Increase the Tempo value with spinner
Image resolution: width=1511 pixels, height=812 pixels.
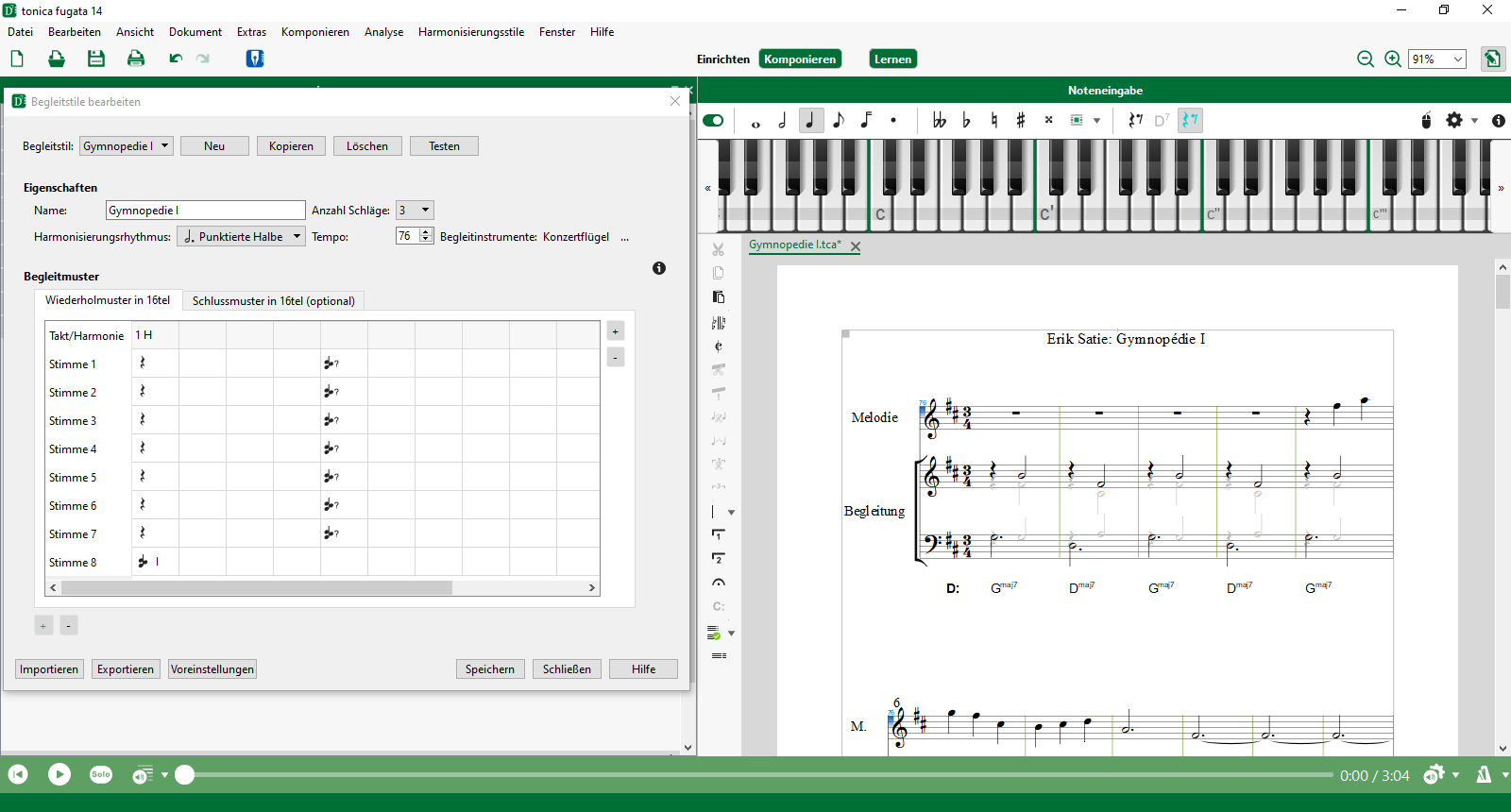(426, 232)
